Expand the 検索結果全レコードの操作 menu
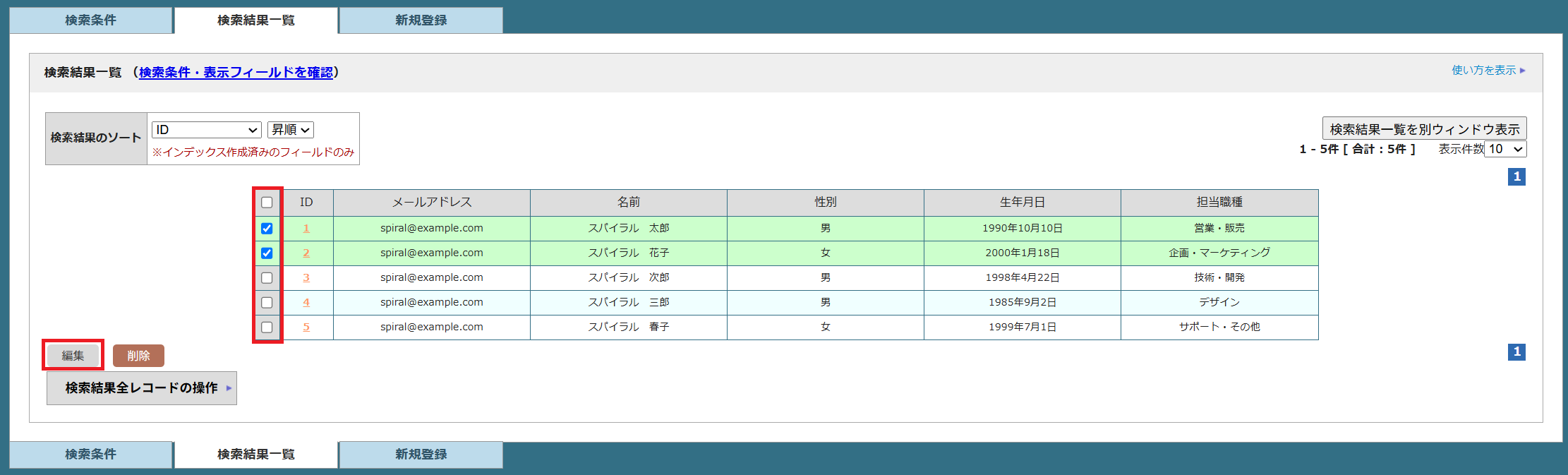1568x475 pixels. click(x=142, y=388)
